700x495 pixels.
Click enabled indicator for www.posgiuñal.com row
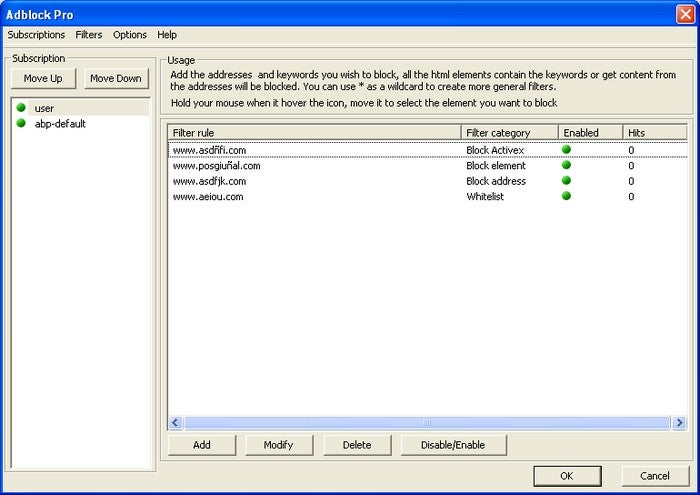(567, 165)
